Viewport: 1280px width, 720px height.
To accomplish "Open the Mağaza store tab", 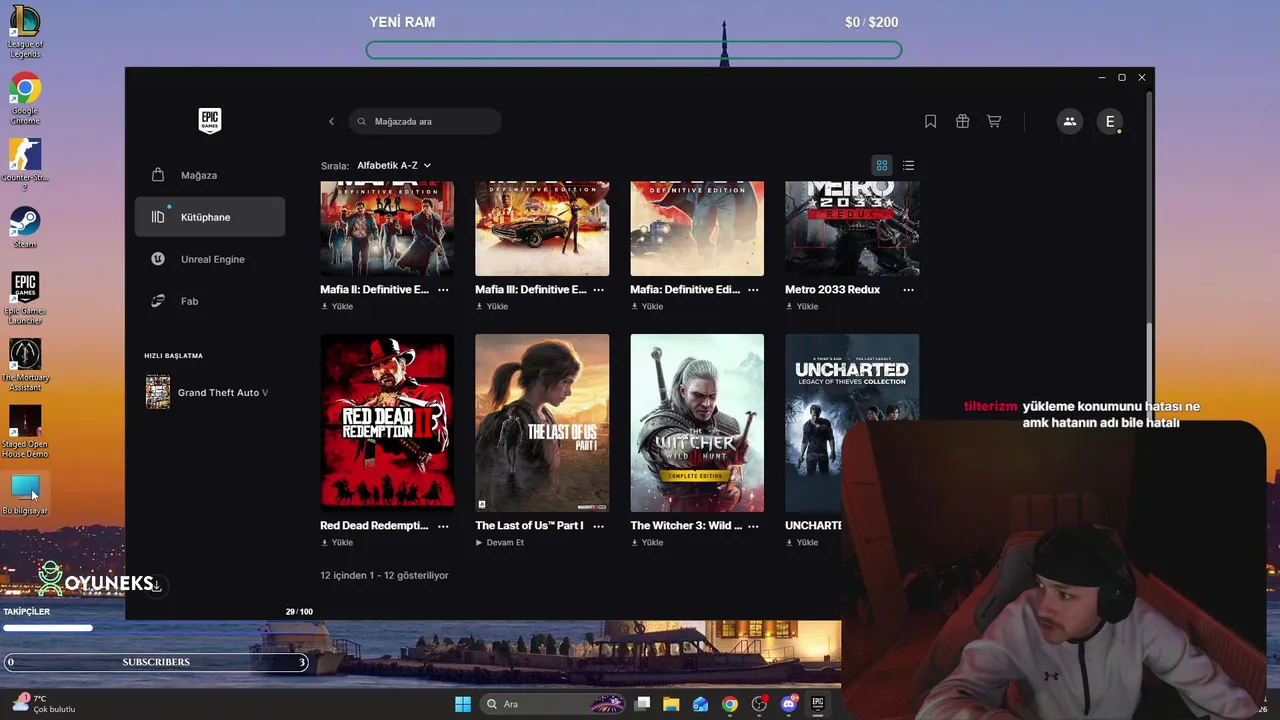I will click(x=210, y=175).
